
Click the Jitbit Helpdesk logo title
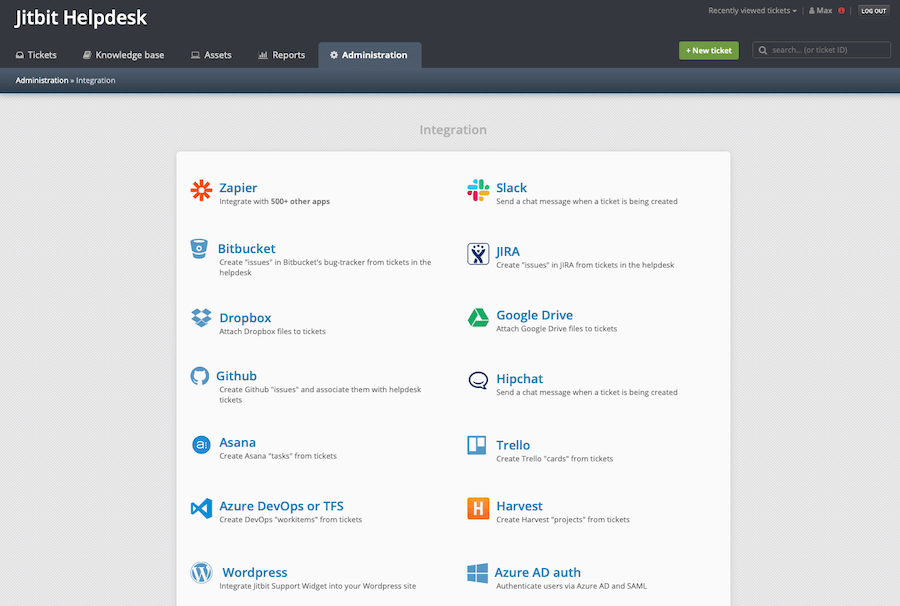click(81, 18)
